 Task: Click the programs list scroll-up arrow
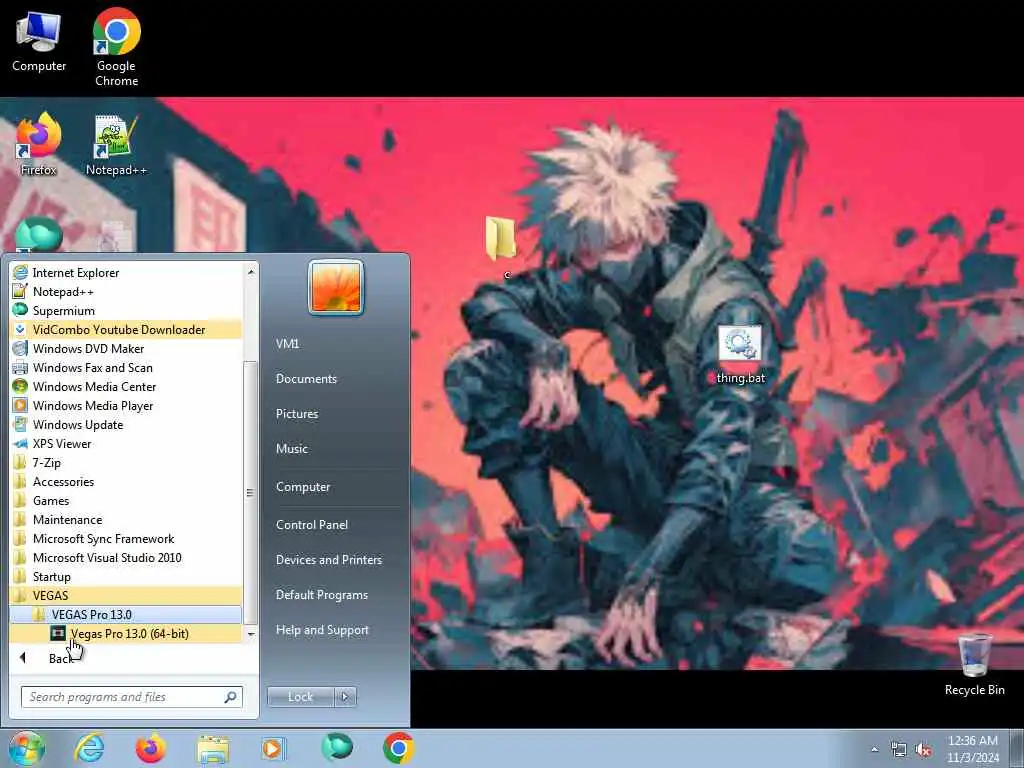click(251, 270)
